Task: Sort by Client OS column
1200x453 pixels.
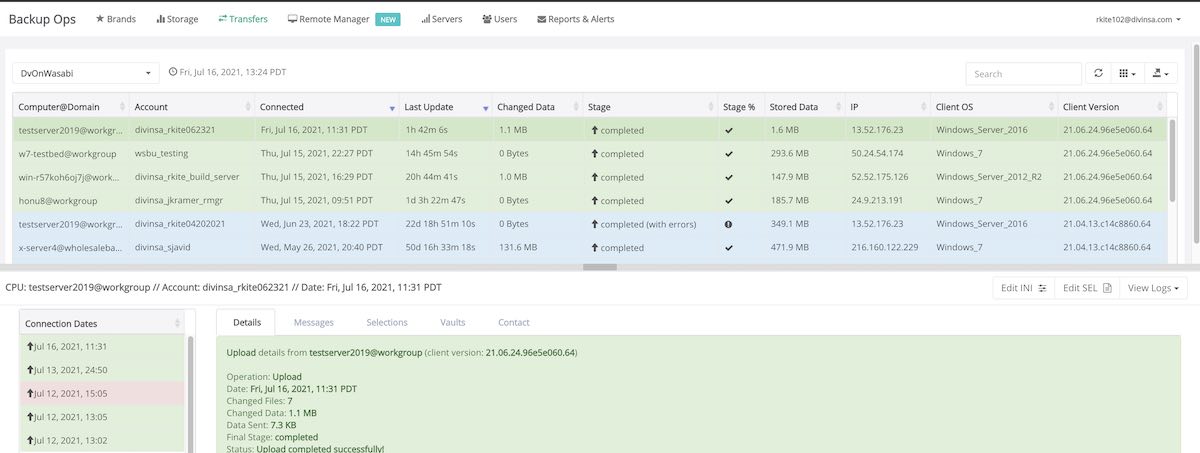Action: [x=994, y=106]
